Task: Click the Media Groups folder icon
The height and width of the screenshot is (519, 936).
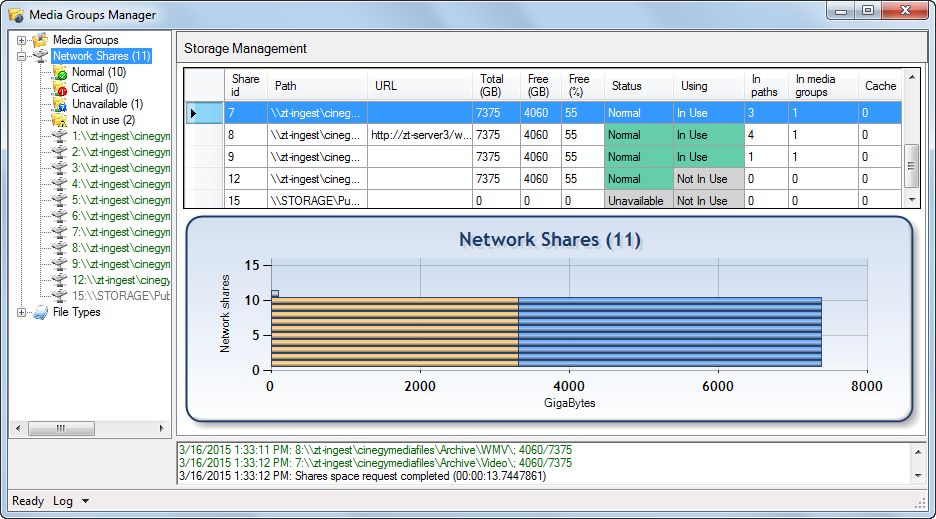Action: [40, 40]
